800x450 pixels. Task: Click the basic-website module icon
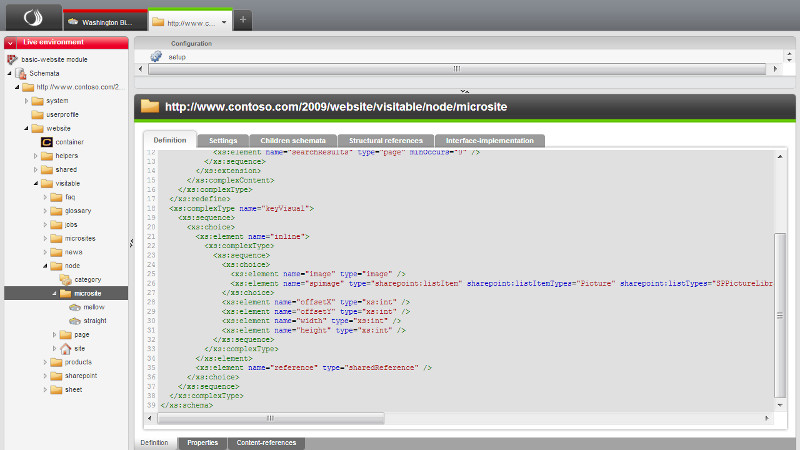pyautogui.click(x=12, y=59)
